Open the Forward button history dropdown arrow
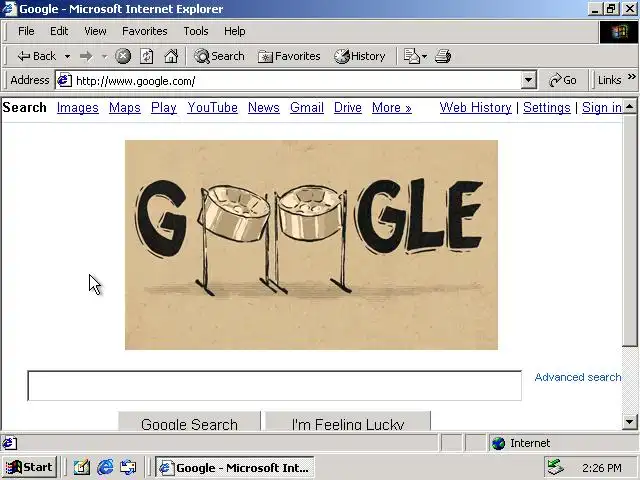The width and height of the screenshot is (640, 480). pos(104,56)
